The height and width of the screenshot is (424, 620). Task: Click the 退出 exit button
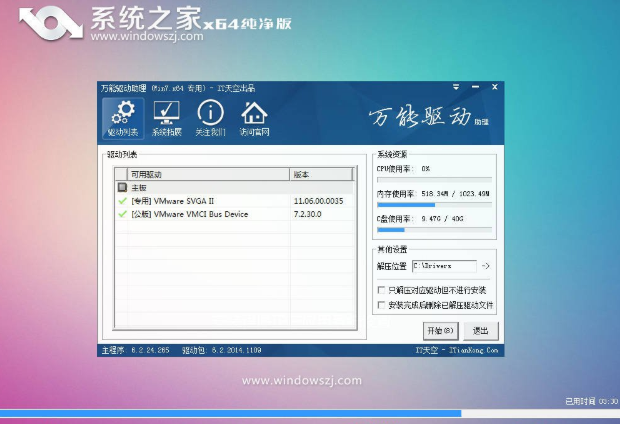pos(480,331)
